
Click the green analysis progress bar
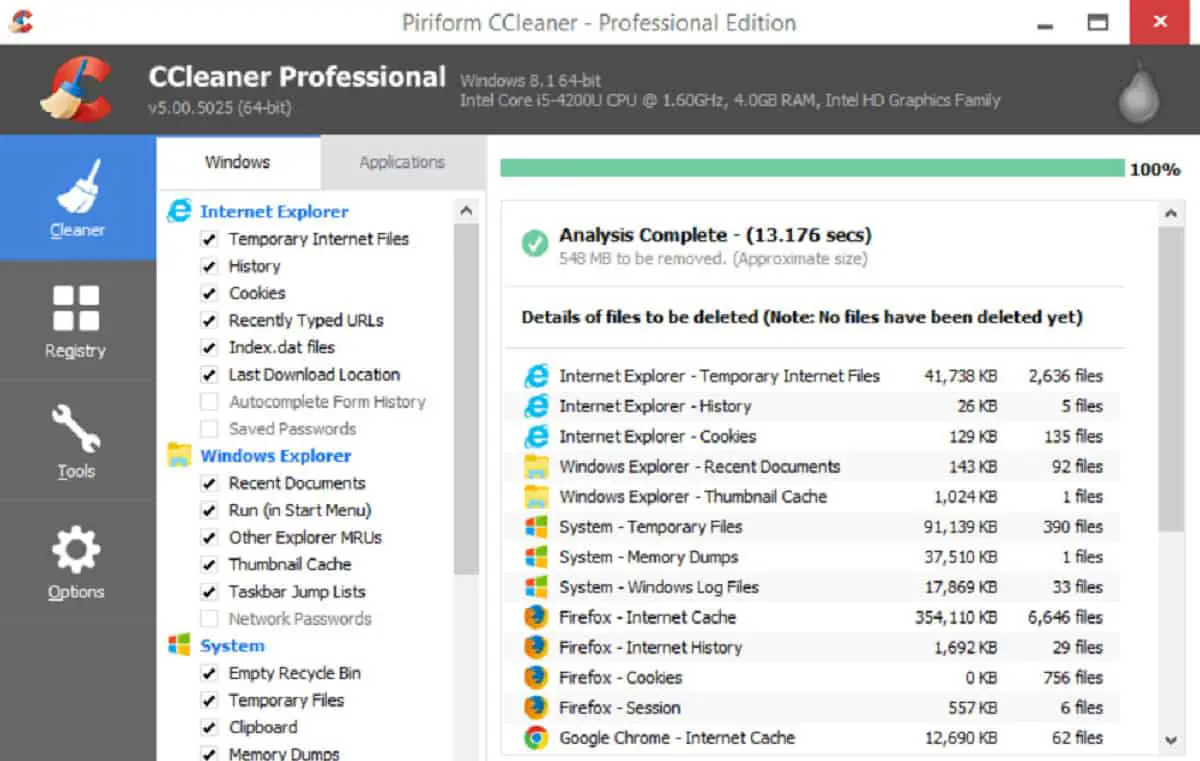(812, 168)
